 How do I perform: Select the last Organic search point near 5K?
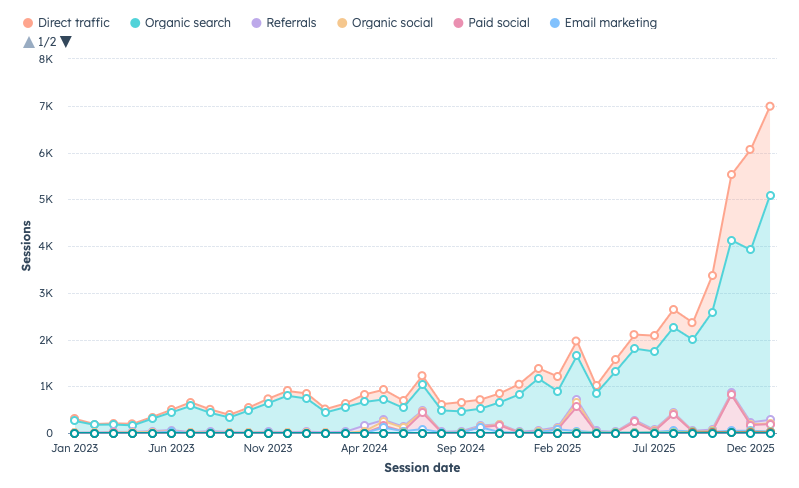pyautogui.click(x=770, y=196)
